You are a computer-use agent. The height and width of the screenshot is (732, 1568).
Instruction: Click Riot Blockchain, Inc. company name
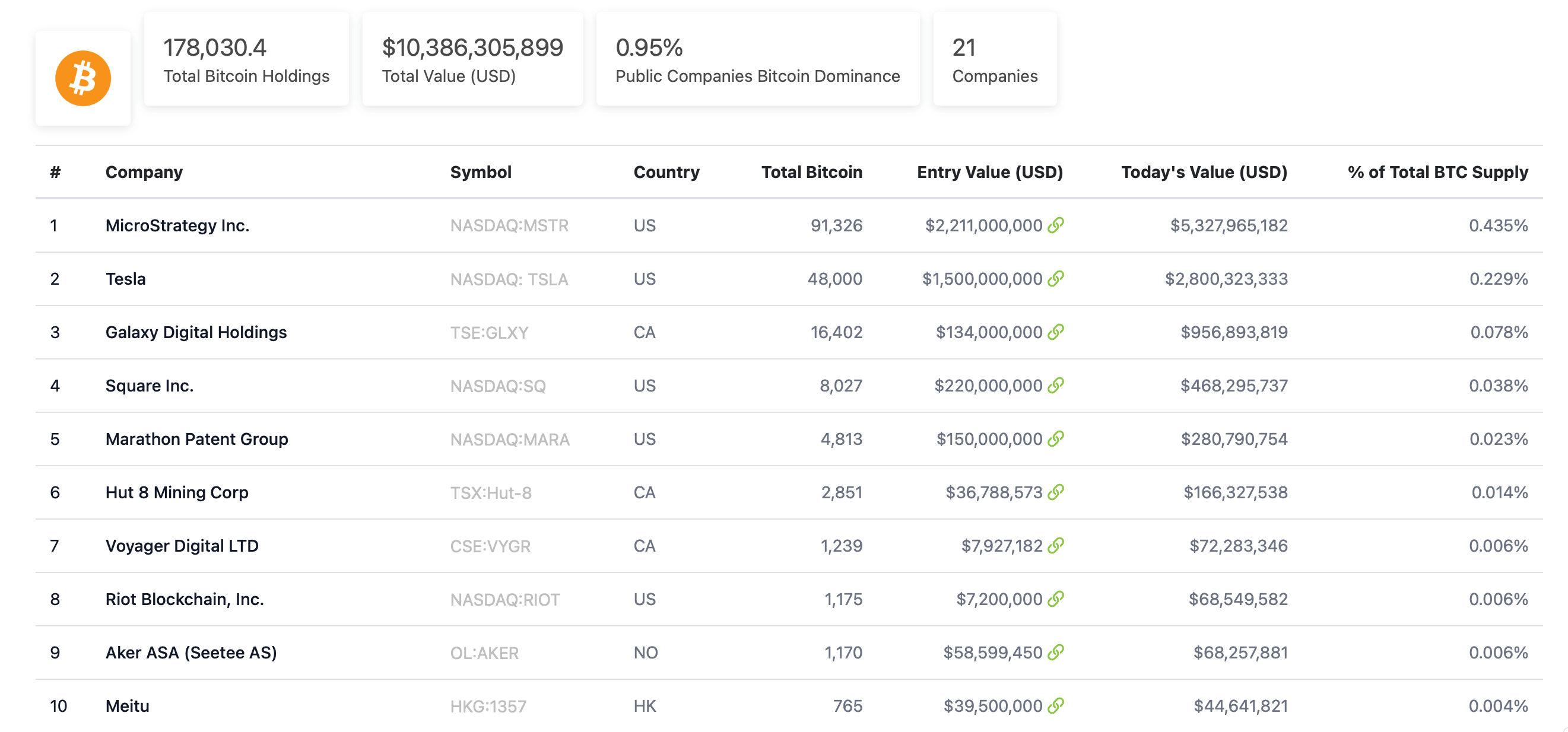tap(185, 599)
